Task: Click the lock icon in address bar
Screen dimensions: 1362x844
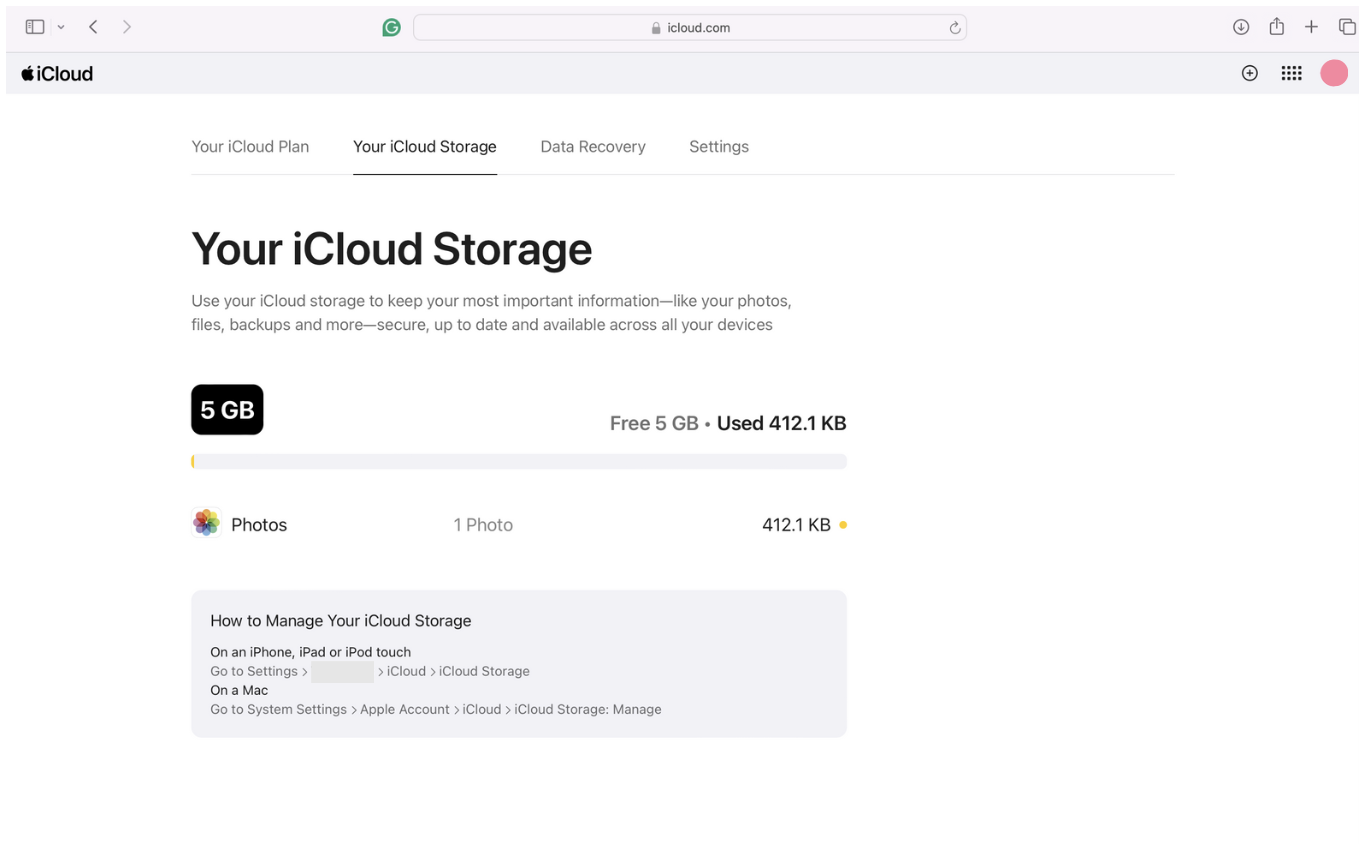Action: point(656,28)
